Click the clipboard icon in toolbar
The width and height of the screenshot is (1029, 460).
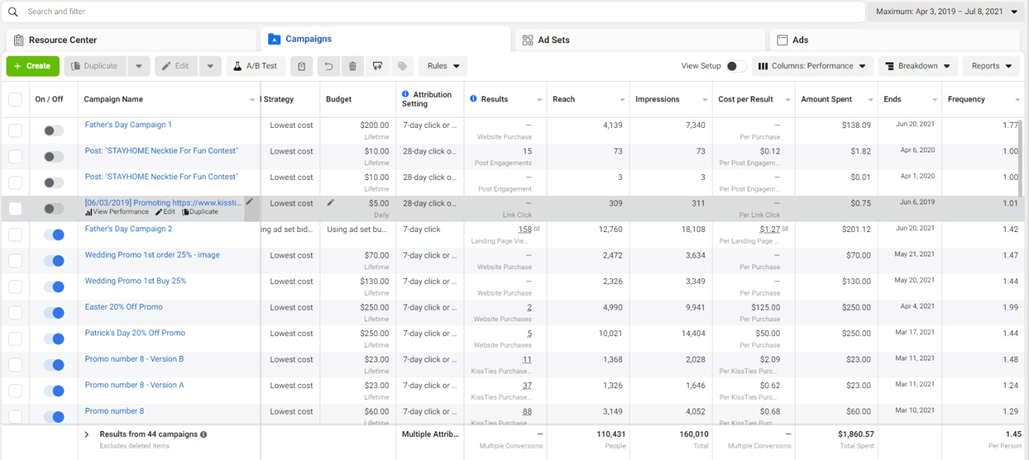click(x=301, y=66)
